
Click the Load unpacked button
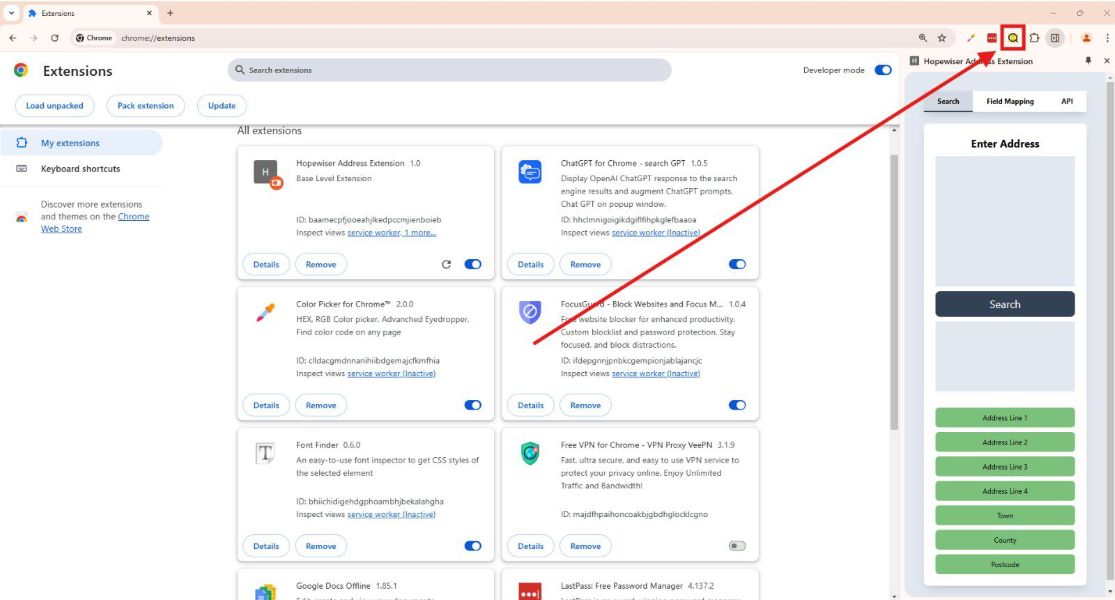coord(55,106)
